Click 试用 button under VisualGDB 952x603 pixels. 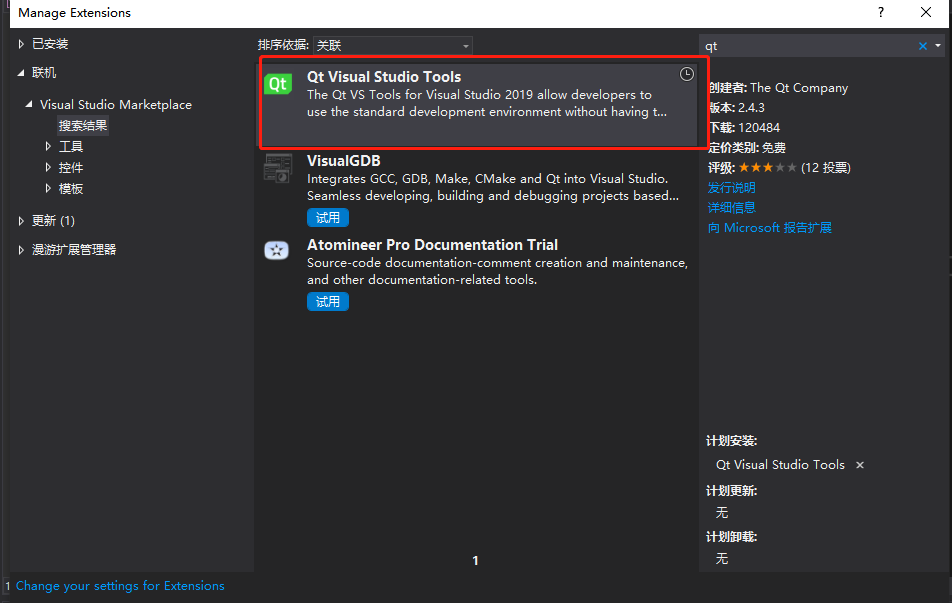coord(328,218)
